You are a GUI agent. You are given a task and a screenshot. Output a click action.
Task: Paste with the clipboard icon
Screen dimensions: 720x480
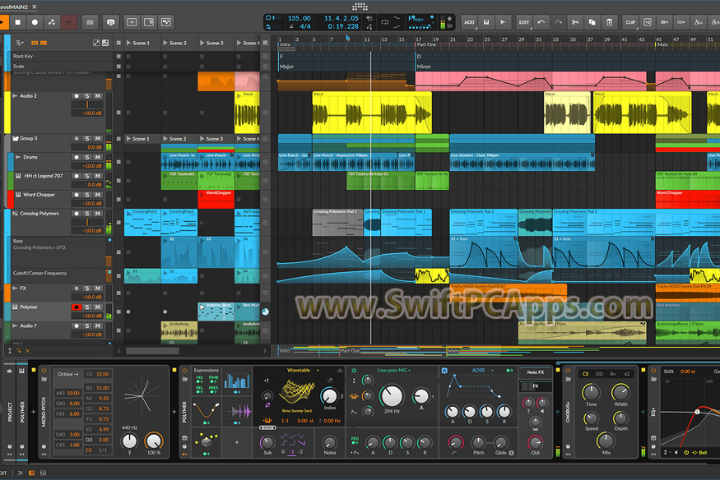[x=609, y=22]
